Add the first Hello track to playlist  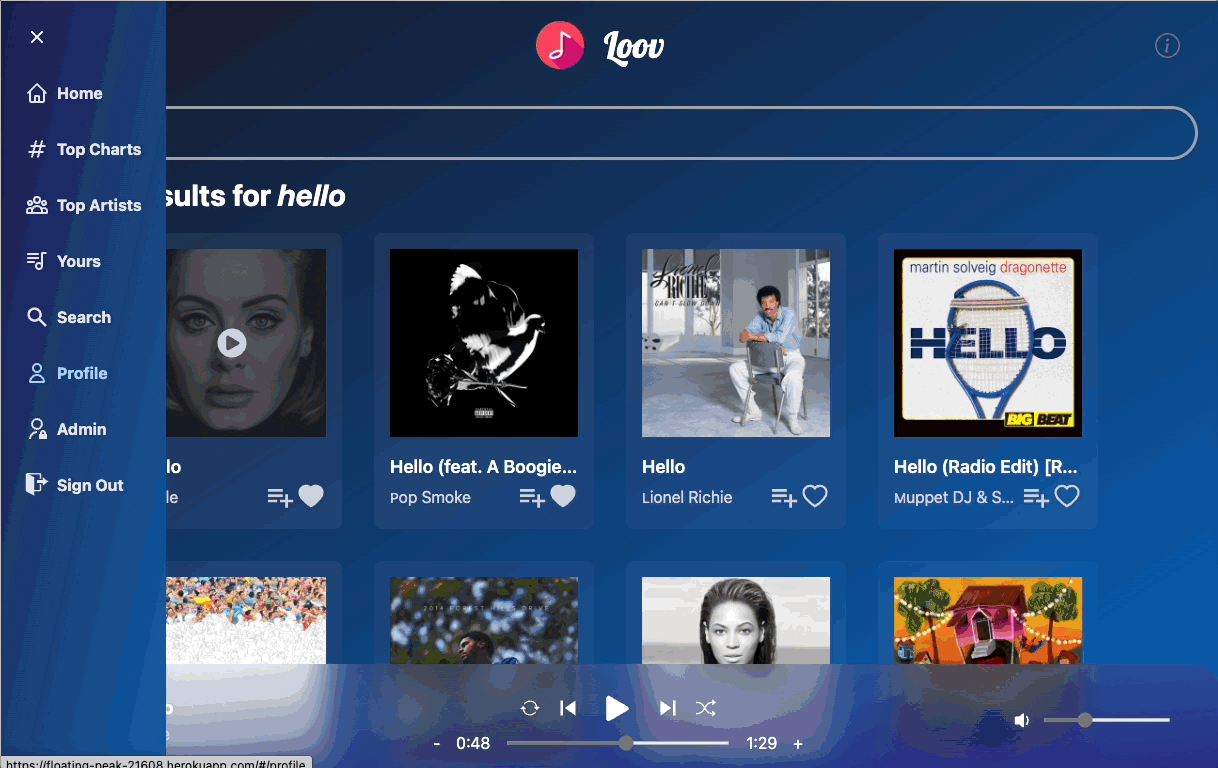[280, 497]
